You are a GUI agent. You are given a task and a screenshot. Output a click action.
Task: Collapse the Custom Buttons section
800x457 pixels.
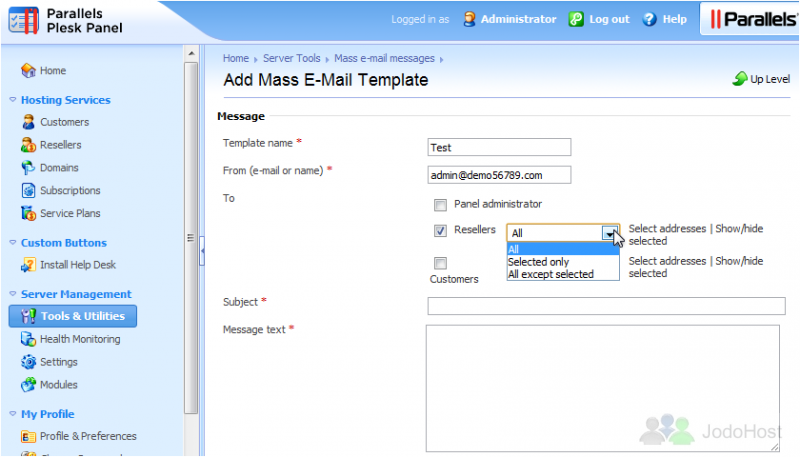[13, 243]
